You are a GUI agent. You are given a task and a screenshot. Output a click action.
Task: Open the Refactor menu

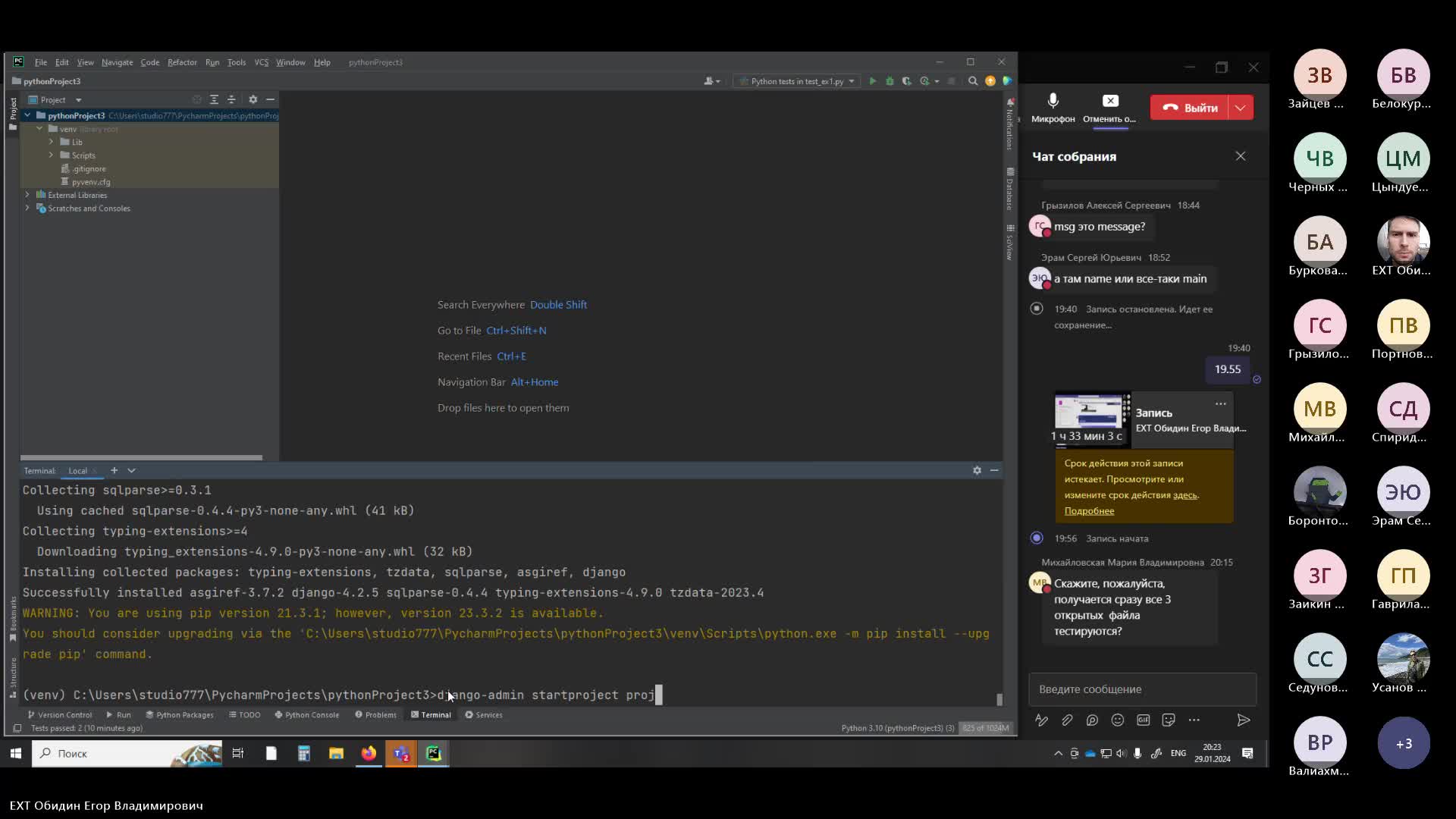(182, 62)
